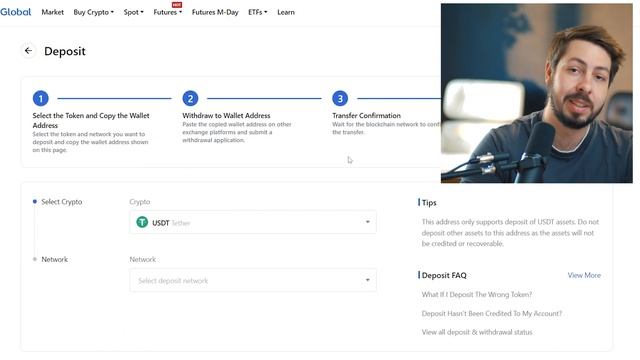Screen dimensions: 640x360
Task: Click the Deposit page title
Action: tap(65, 51)
